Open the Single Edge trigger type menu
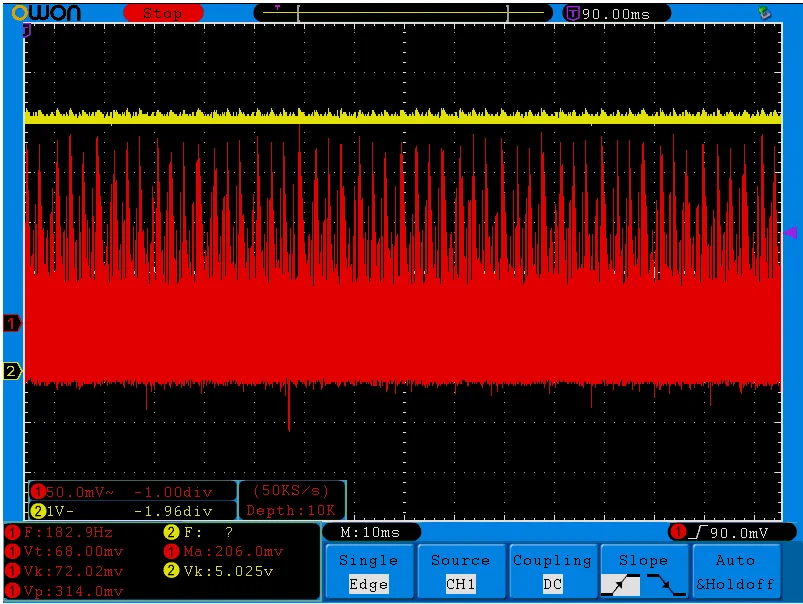This screenshot has width=803, height=604. pos(368,572)
